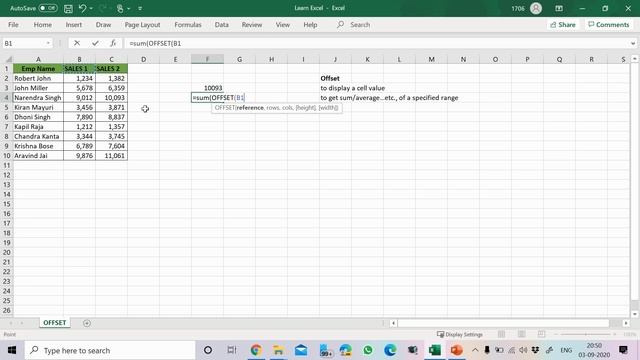Click the Redo arrow icon
The image size is (640, 360).
[x=102, y=8]
